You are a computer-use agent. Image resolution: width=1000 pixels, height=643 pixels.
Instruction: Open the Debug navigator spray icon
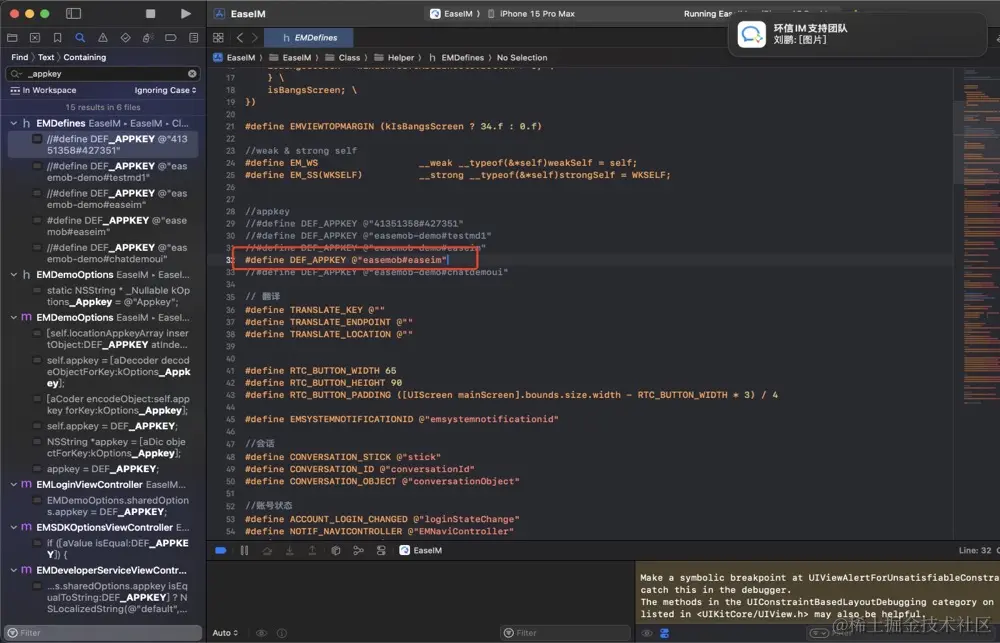click(148, 38)
